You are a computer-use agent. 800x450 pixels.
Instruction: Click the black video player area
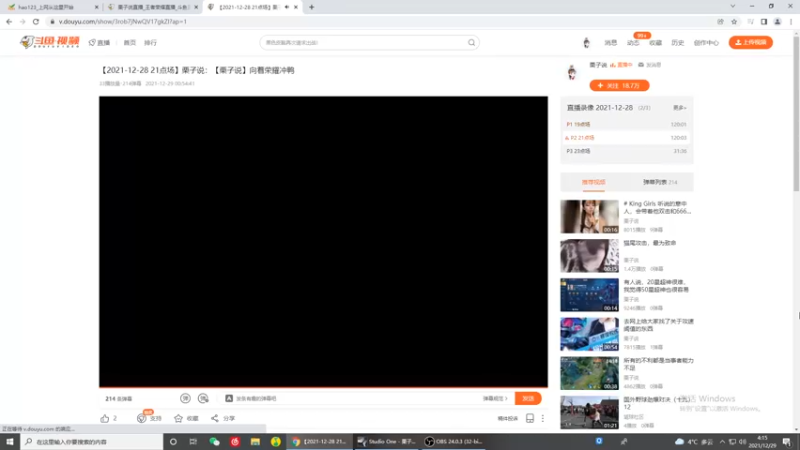coord(323,241)
